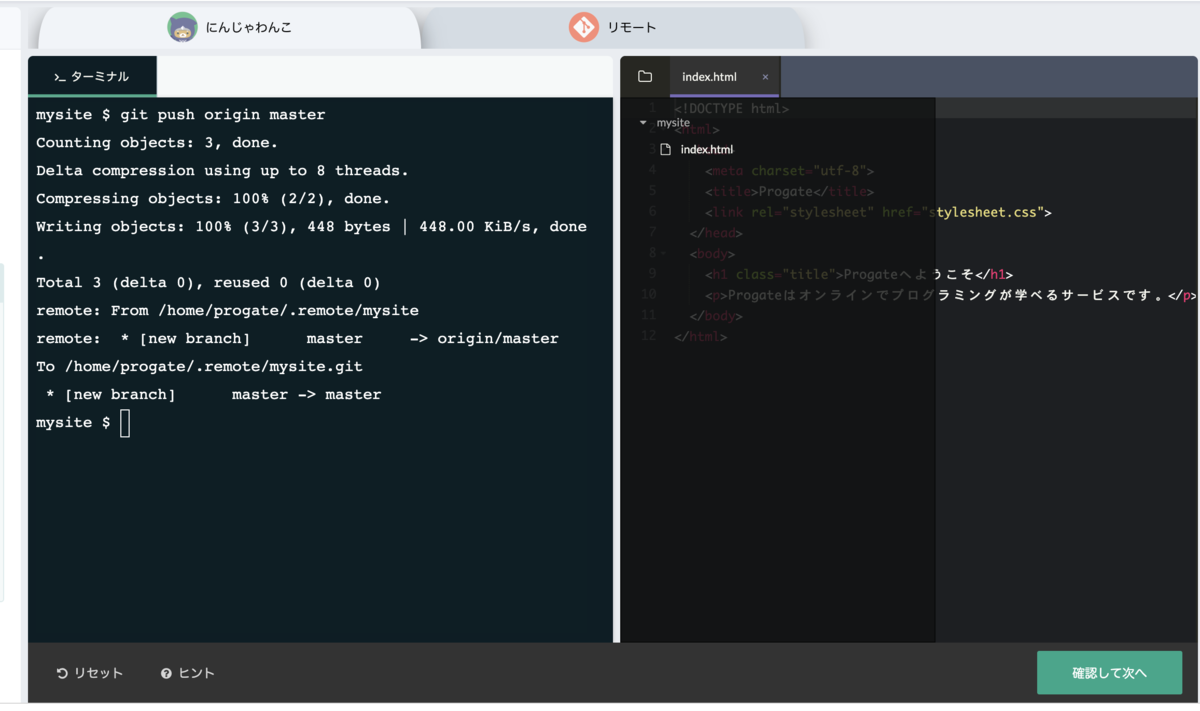Click the terminal cursor at the last prompt
This screenshot has width=1200, height=711.
125,424
